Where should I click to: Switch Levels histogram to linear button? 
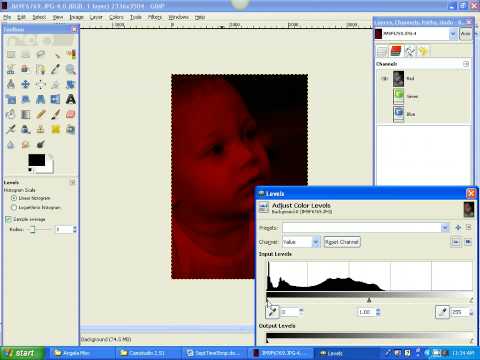[x=456, y=242]
